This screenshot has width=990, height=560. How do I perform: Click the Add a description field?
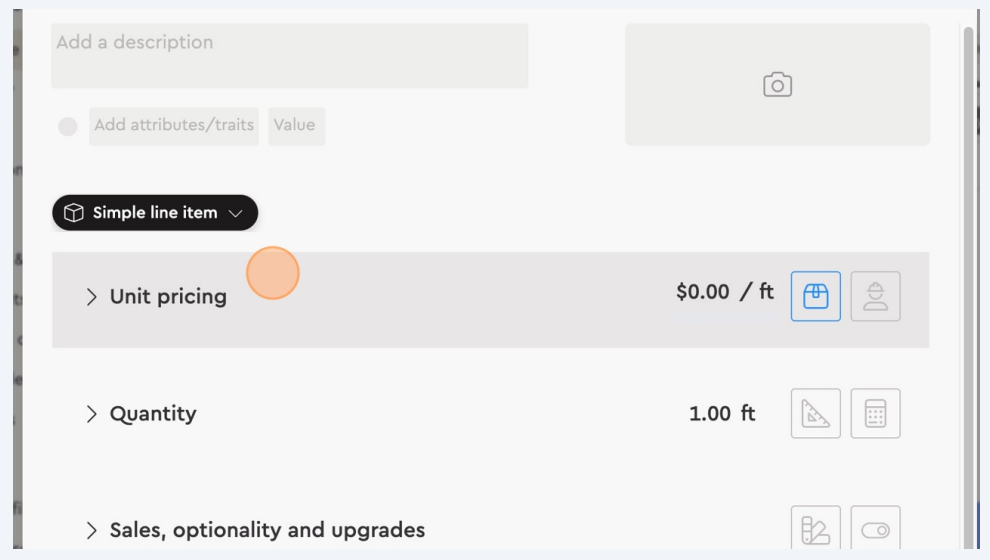coord(290,55)
